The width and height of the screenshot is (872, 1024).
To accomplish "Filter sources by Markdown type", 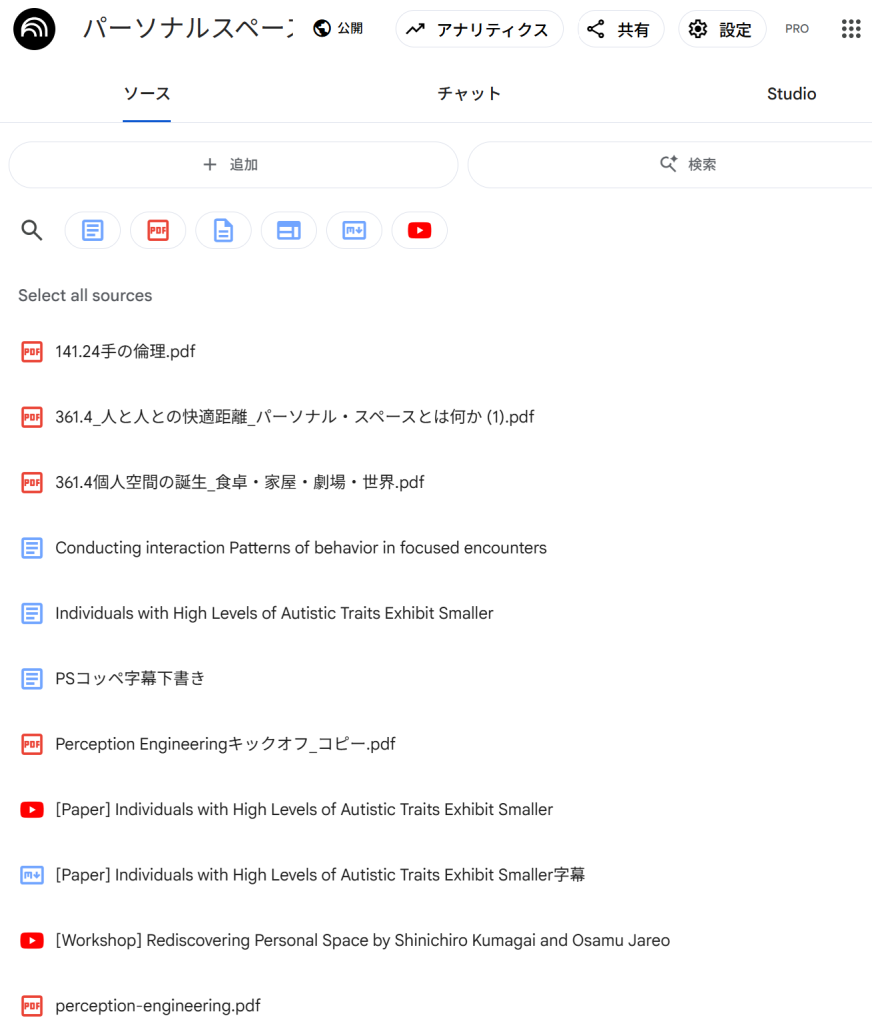I will 354,231.
